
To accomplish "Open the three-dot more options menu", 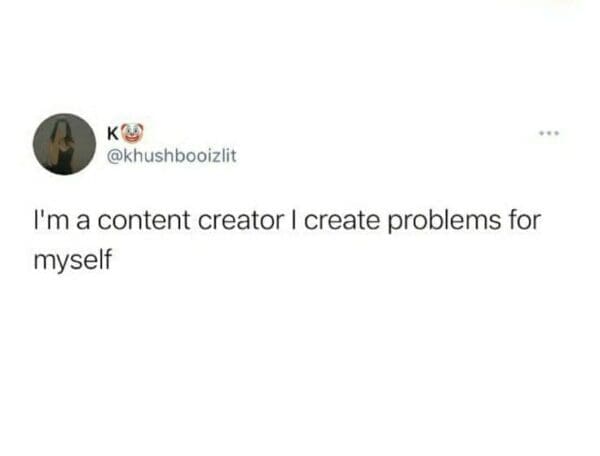I will [x=549, y=134].
